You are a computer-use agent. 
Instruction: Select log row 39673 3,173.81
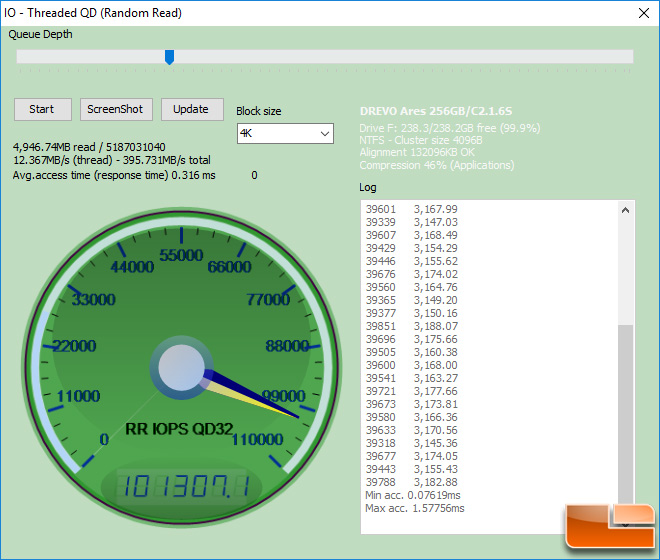point(411,405)
